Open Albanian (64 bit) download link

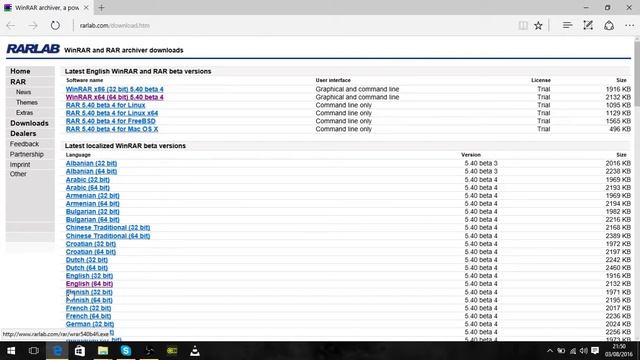click(91, 171)
